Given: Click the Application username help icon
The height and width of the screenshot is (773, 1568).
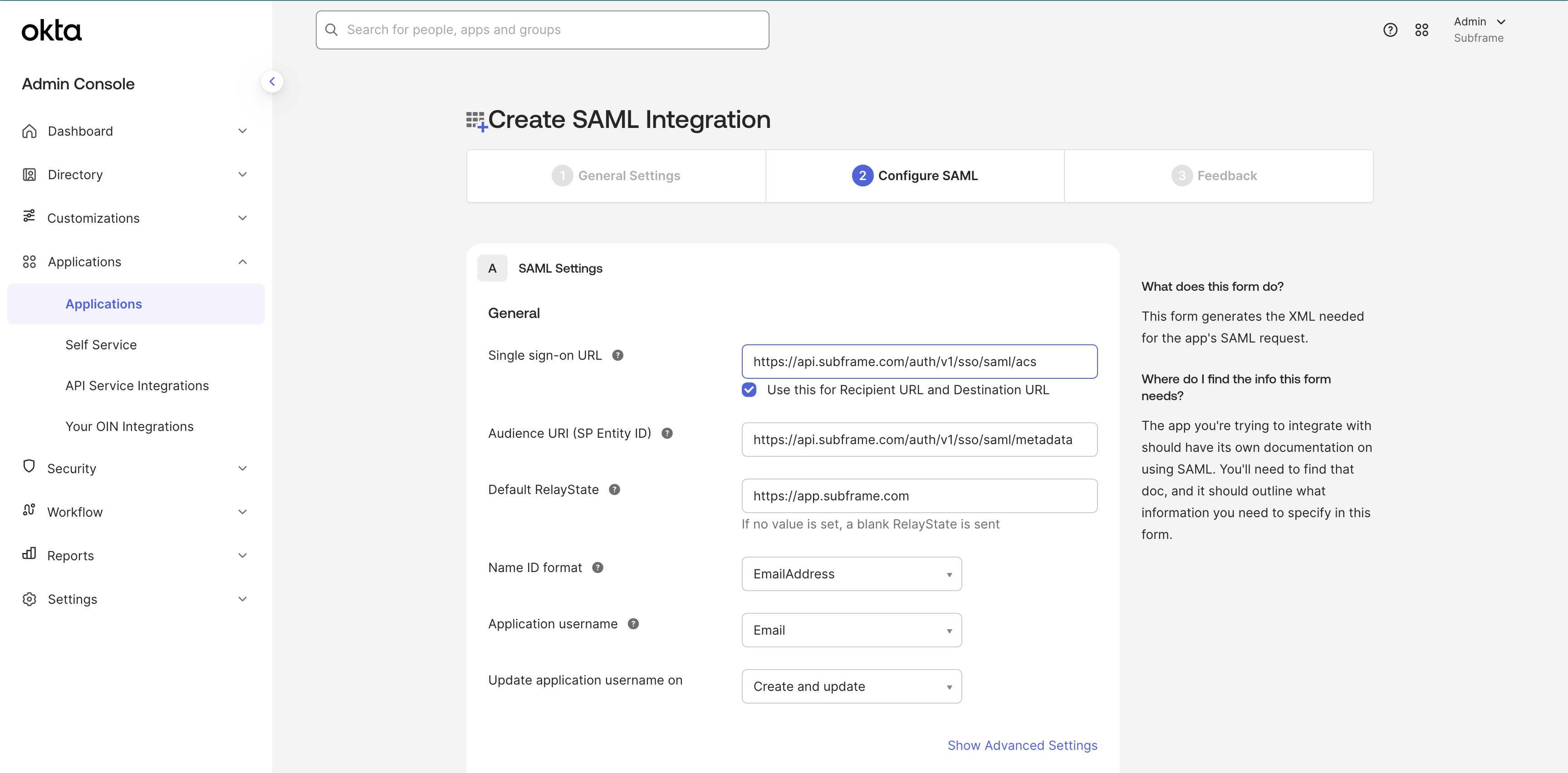Looking at the screenshot, I should (633, 624).
